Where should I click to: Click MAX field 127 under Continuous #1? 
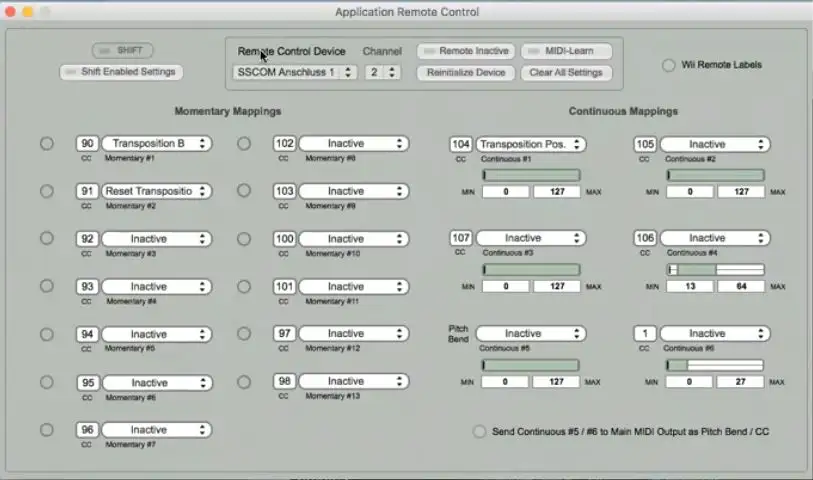pos(557,192)
